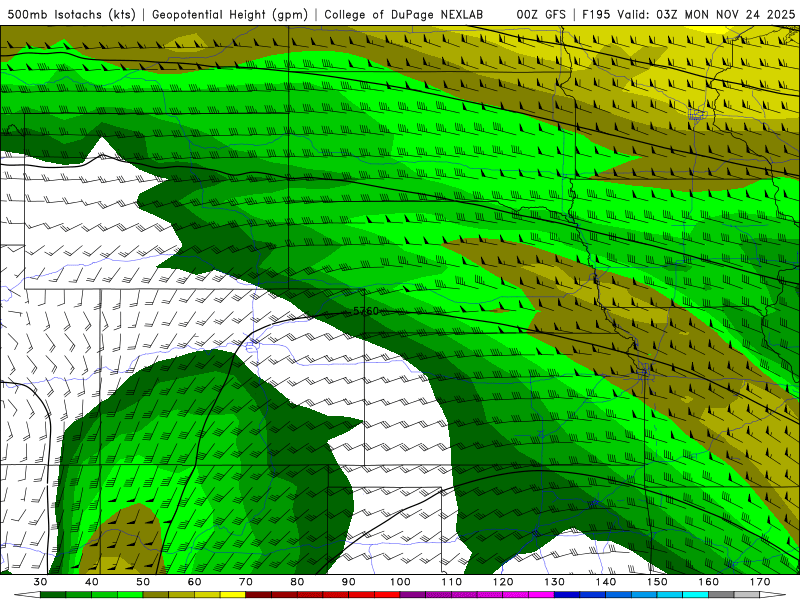Click the '5760' height contour label on the map

(x=366, y=311)
